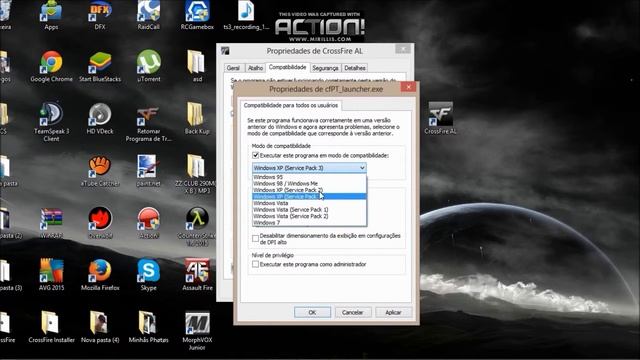Select highlighted Windows XP Service Pack 3 option

click(309, 197)
